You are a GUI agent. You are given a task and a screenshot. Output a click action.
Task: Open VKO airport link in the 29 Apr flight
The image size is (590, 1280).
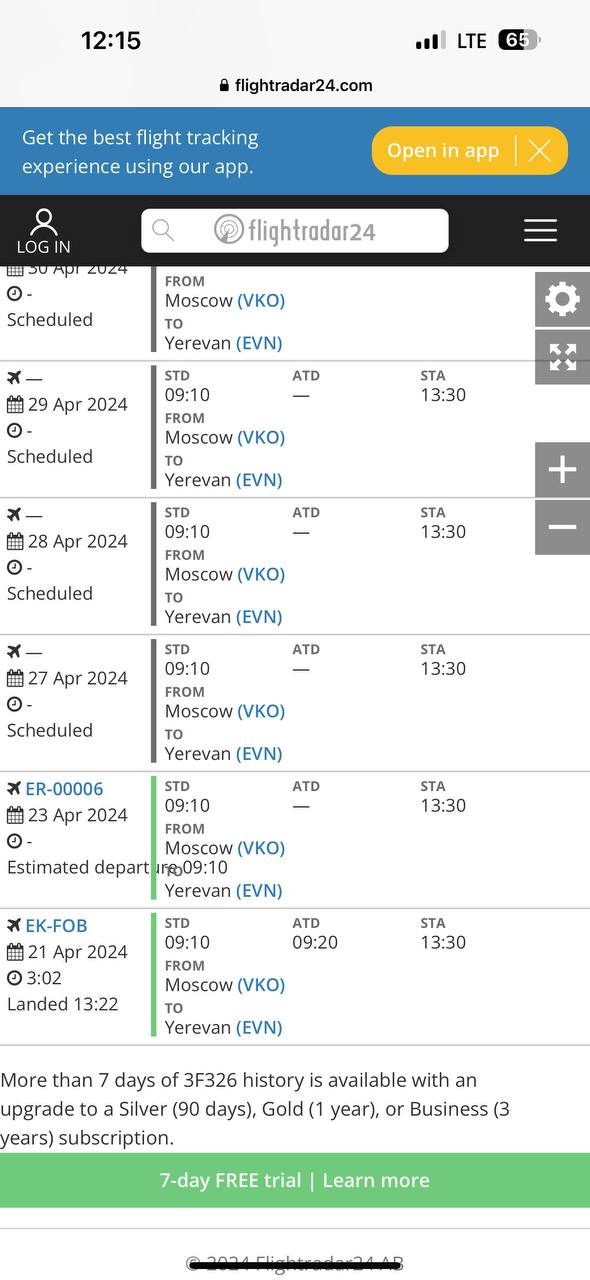(x=261, y=437)
